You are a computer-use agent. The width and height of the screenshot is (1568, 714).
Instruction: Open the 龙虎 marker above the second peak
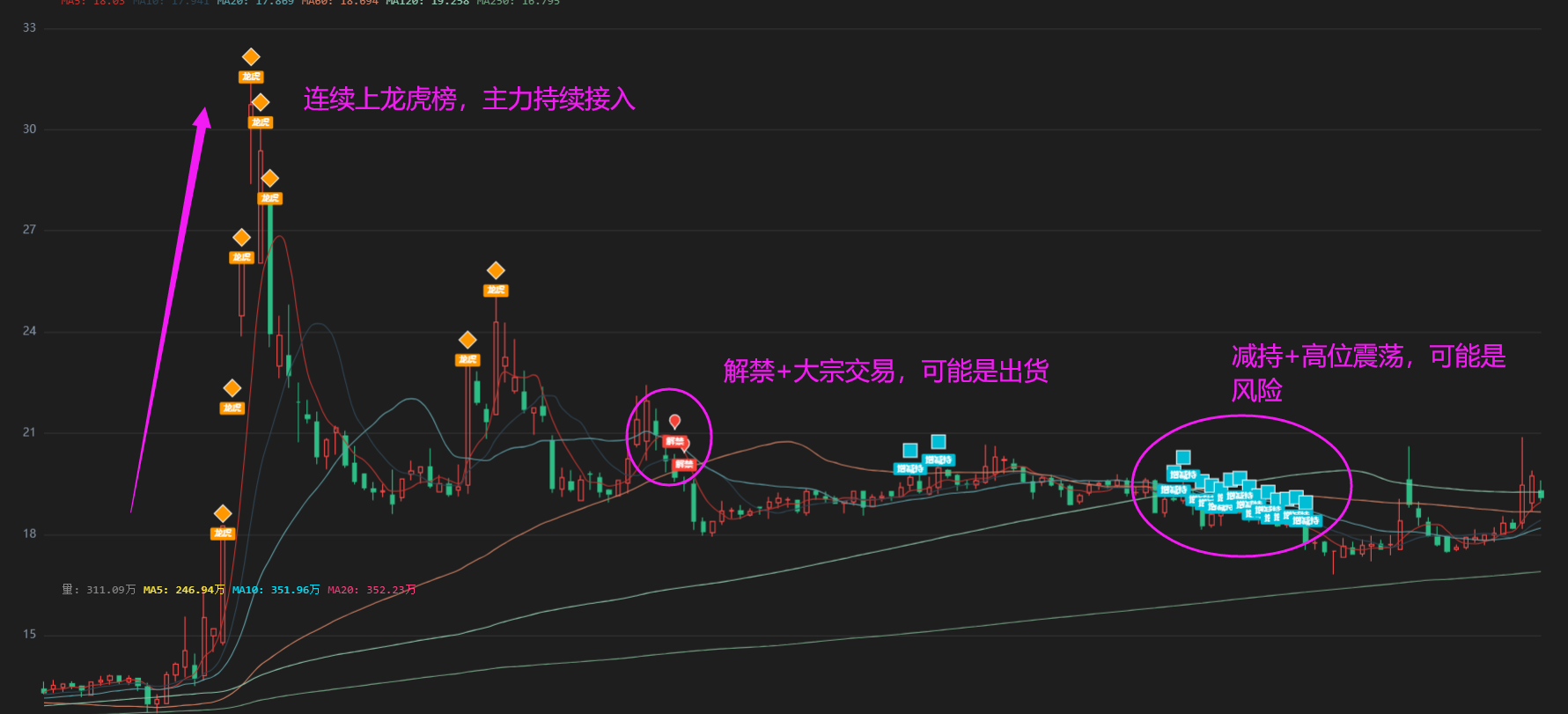pos(496,270)
